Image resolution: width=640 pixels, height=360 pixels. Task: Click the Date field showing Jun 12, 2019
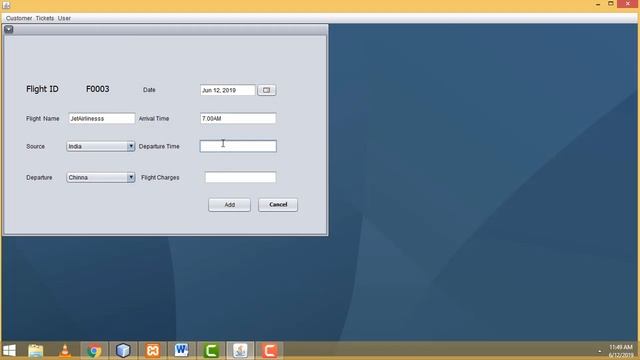coord(228,90)
